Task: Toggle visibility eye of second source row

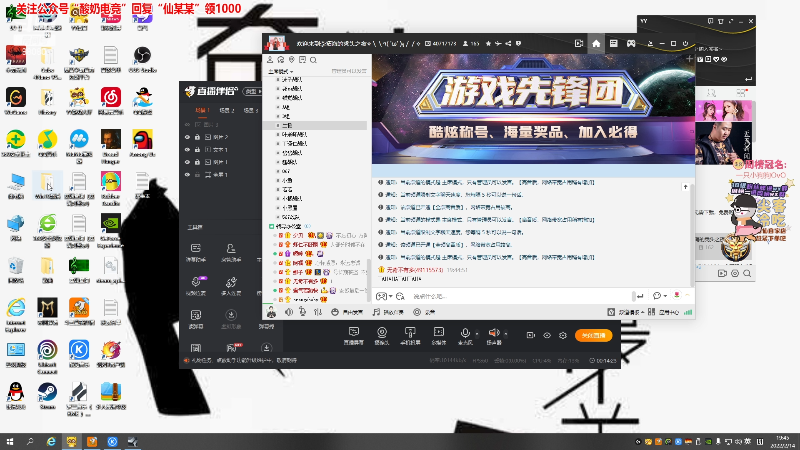Action: coord(187,137)
